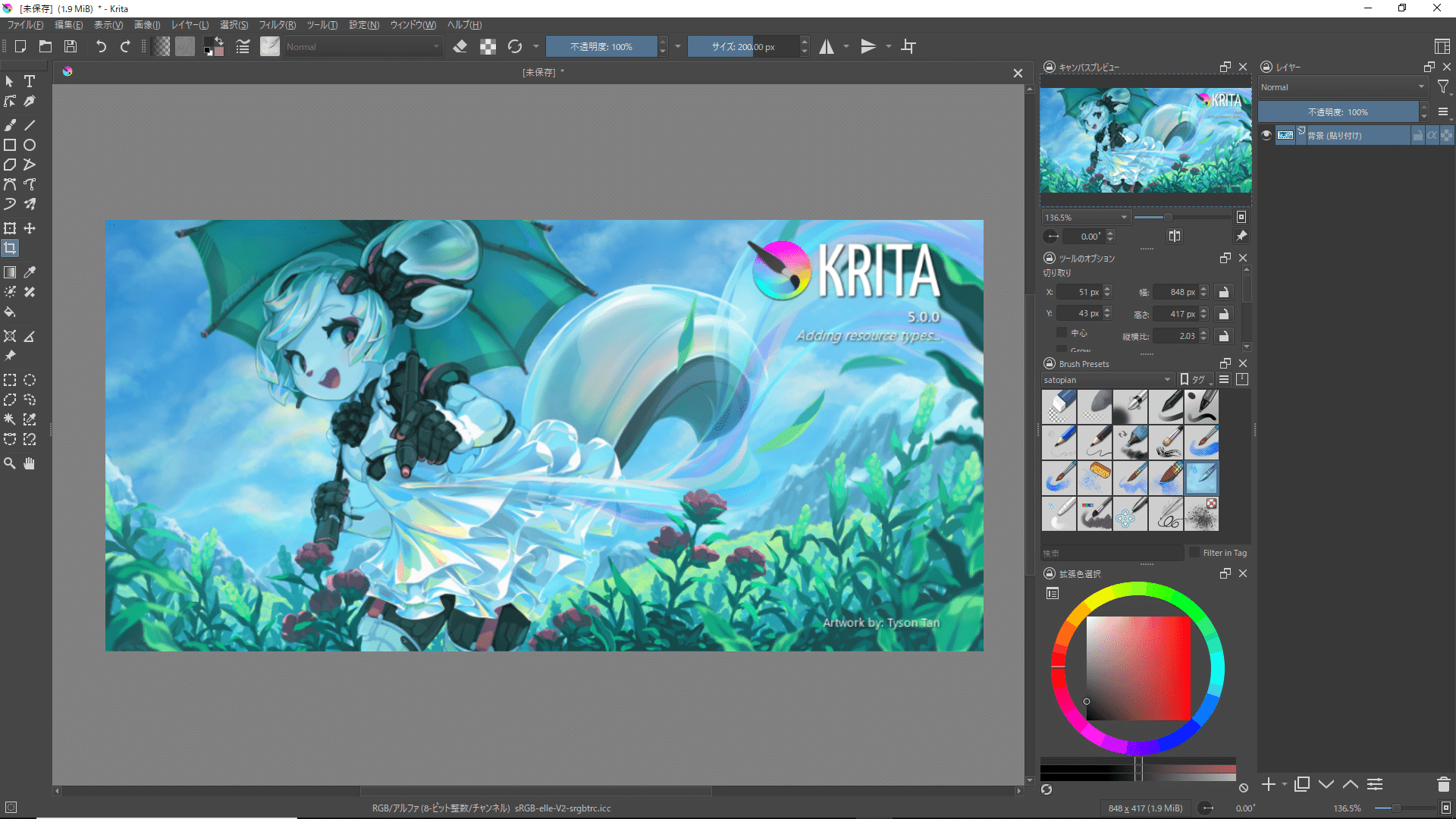Open an existing file from toolbar
The image size is (1456, 819).
click(45, 46)
